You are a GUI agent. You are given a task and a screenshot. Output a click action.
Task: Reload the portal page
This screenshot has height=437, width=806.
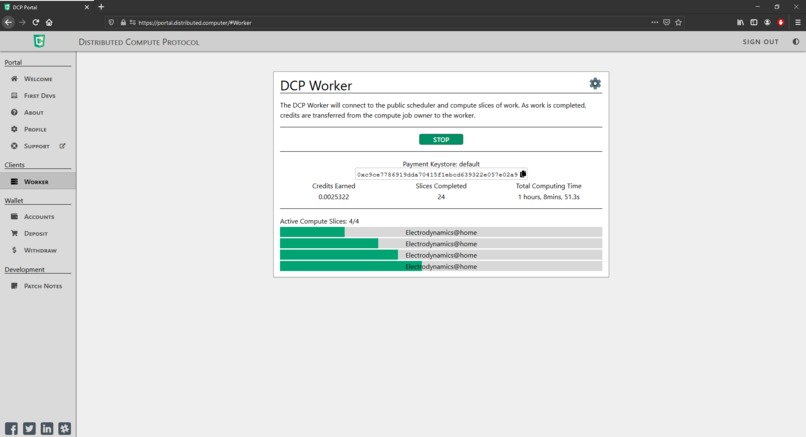click(35, 22)
